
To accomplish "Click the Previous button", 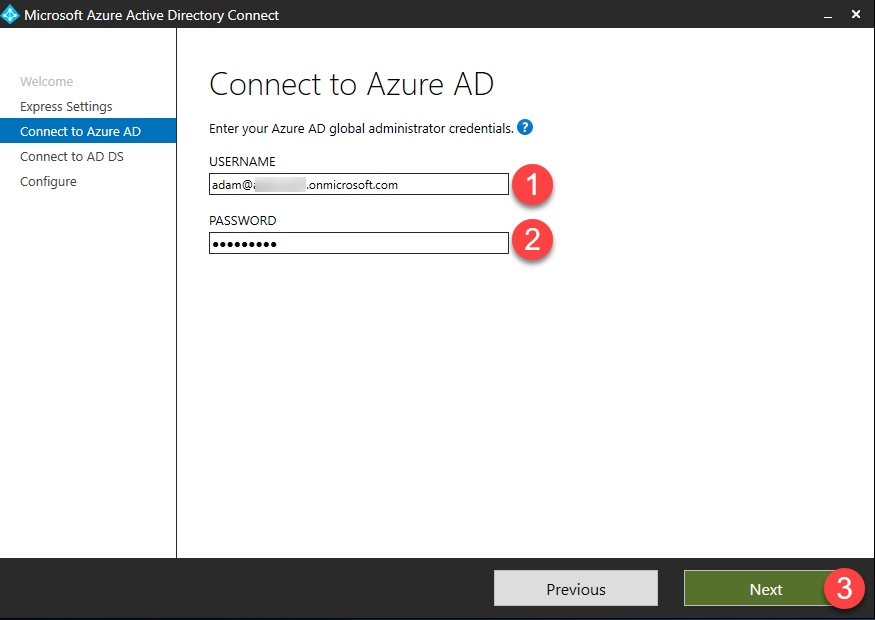I will coord(576,588).
